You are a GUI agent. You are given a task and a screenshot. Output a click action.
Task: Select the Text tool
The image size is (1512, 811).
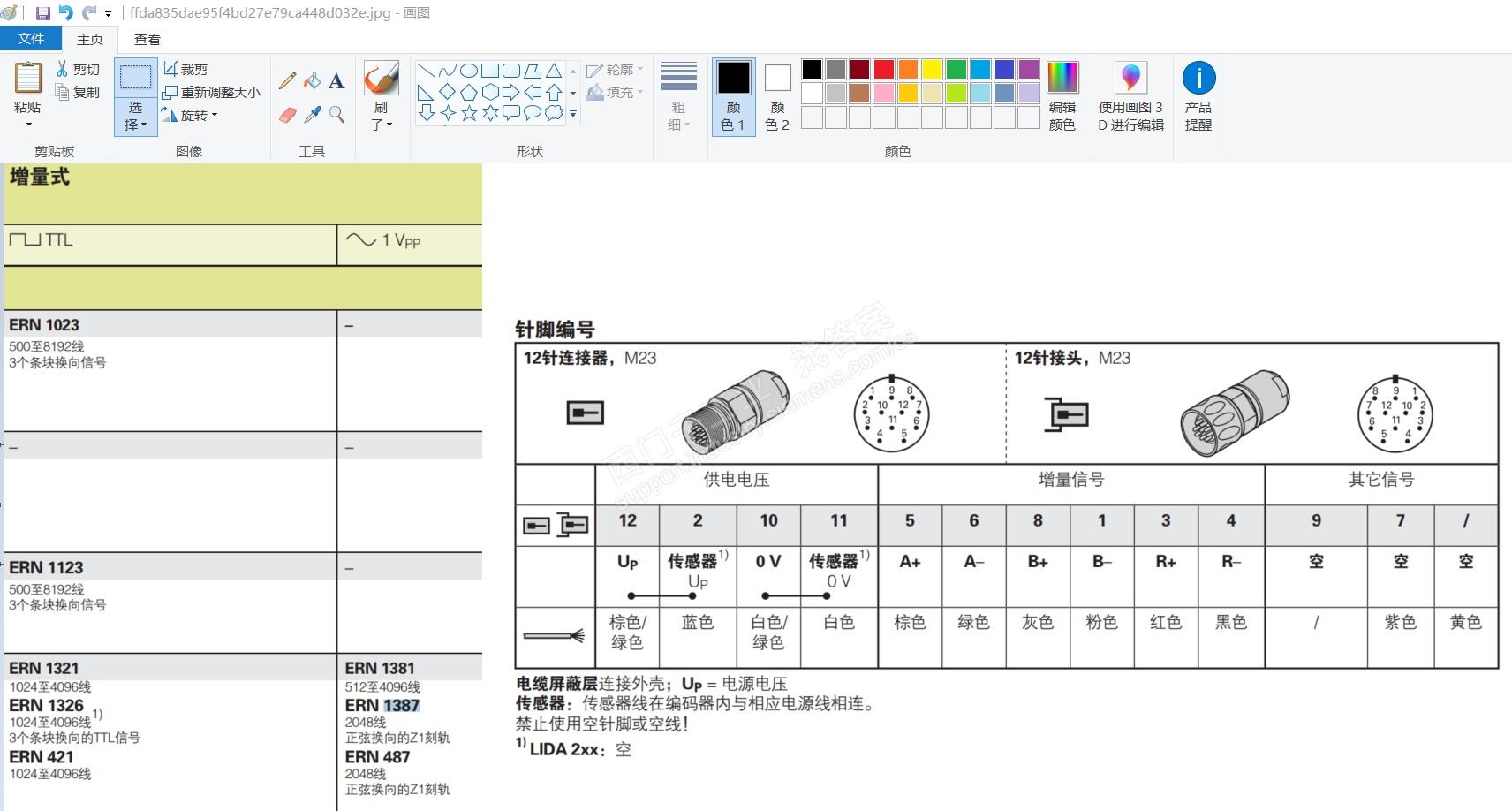[x=336, y=81]
